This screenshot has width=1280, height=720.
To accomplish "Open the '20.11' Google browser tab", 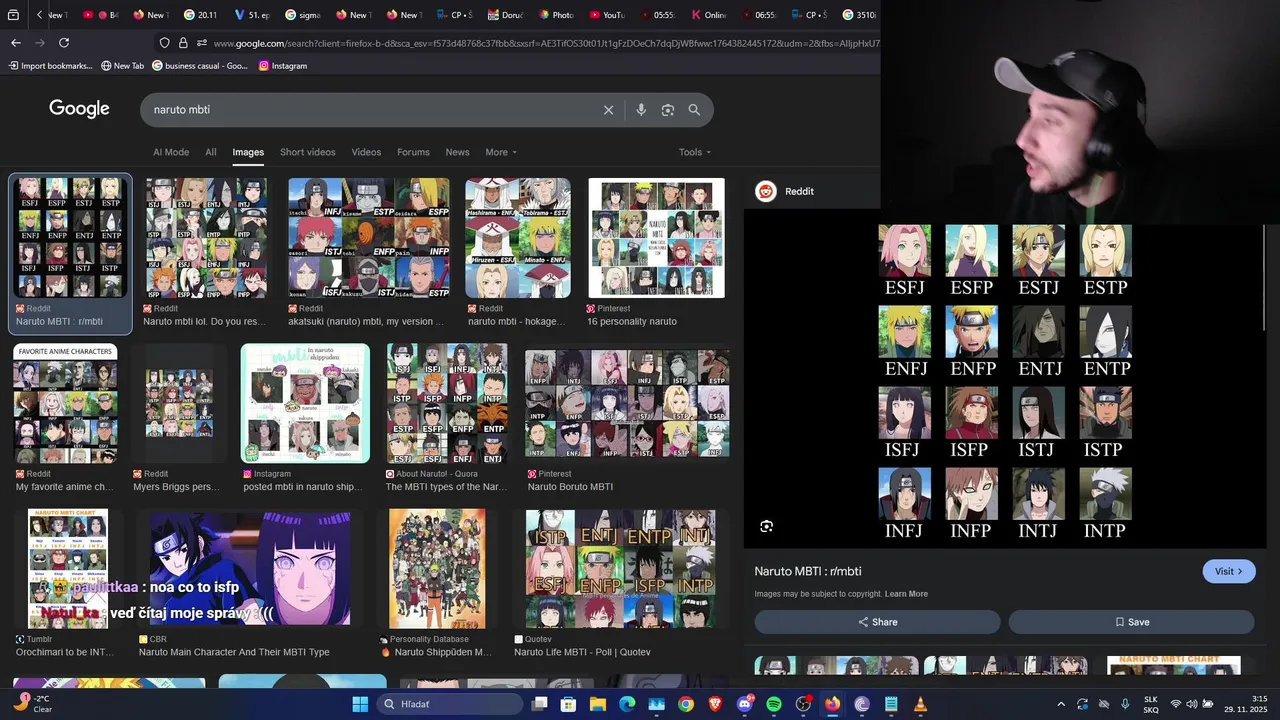I will coord(200,15).
